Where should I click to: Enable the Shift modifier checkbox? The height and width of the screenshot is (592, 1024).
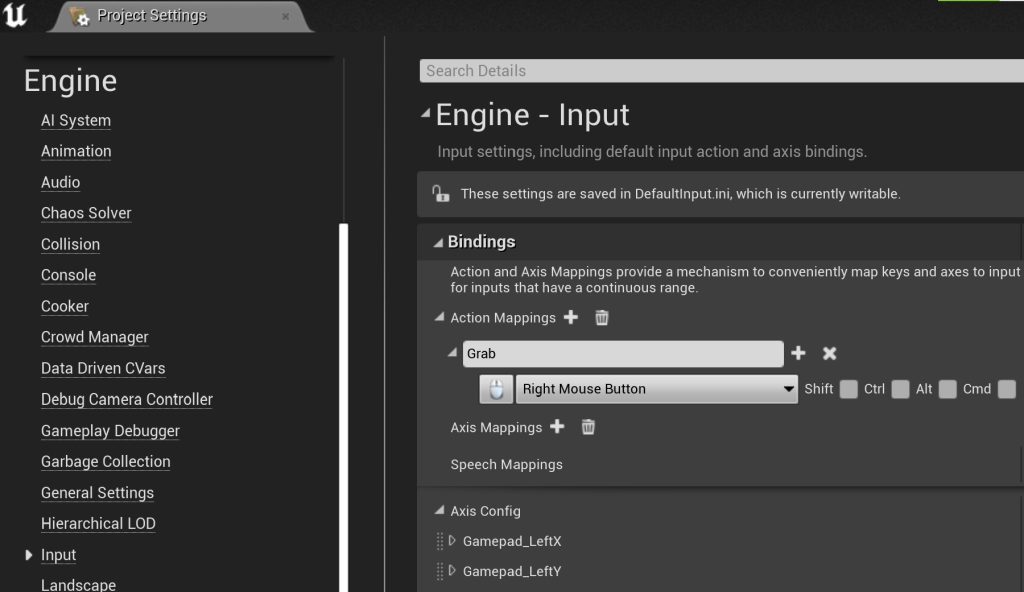(x=848, y=389)
